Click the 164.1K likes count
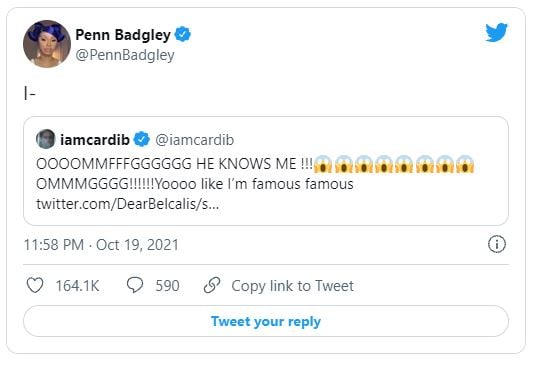 click(x=77, y=286)
